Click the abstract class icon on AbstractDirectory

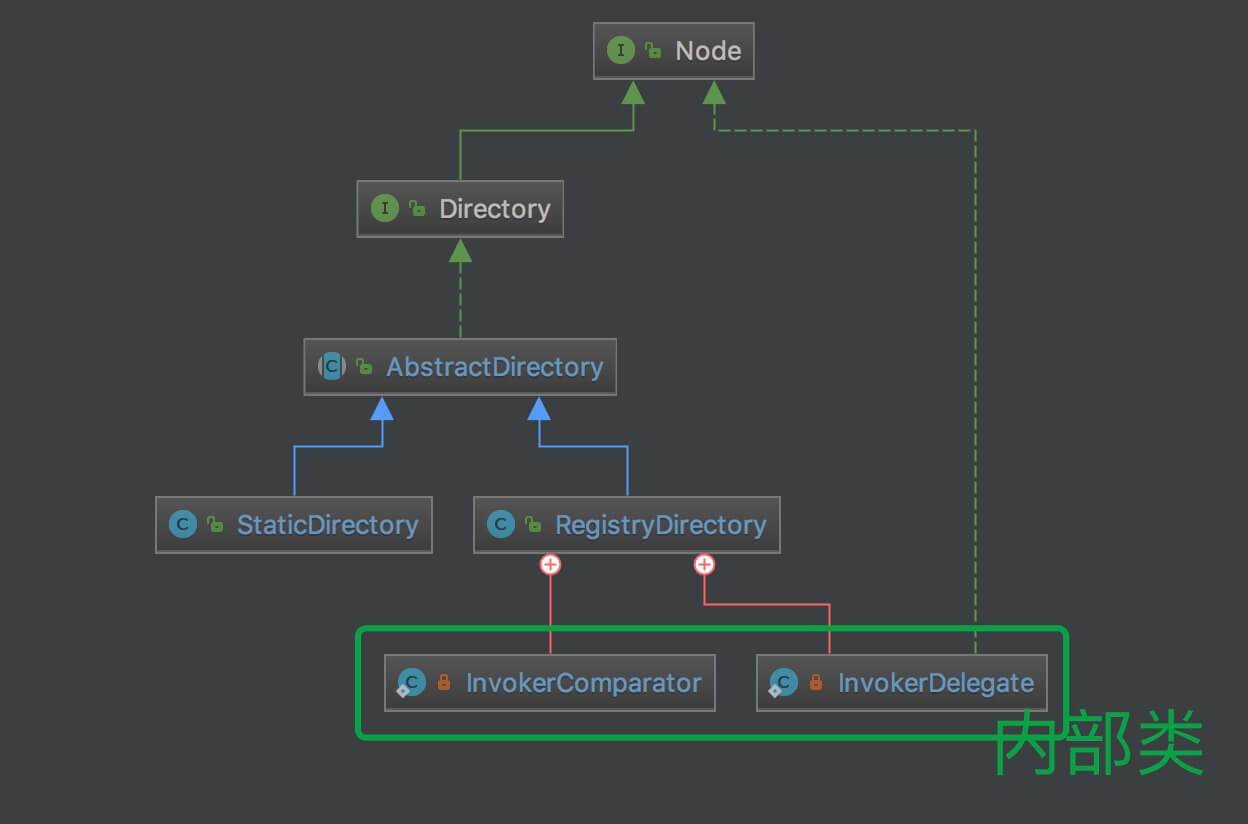click(331, 366)
